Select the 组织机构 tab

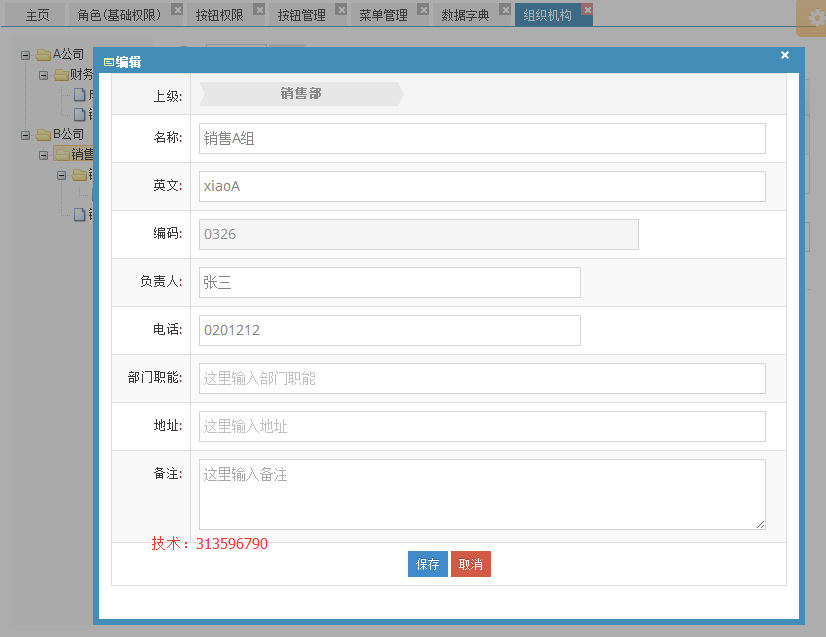[x=547, y=15]
